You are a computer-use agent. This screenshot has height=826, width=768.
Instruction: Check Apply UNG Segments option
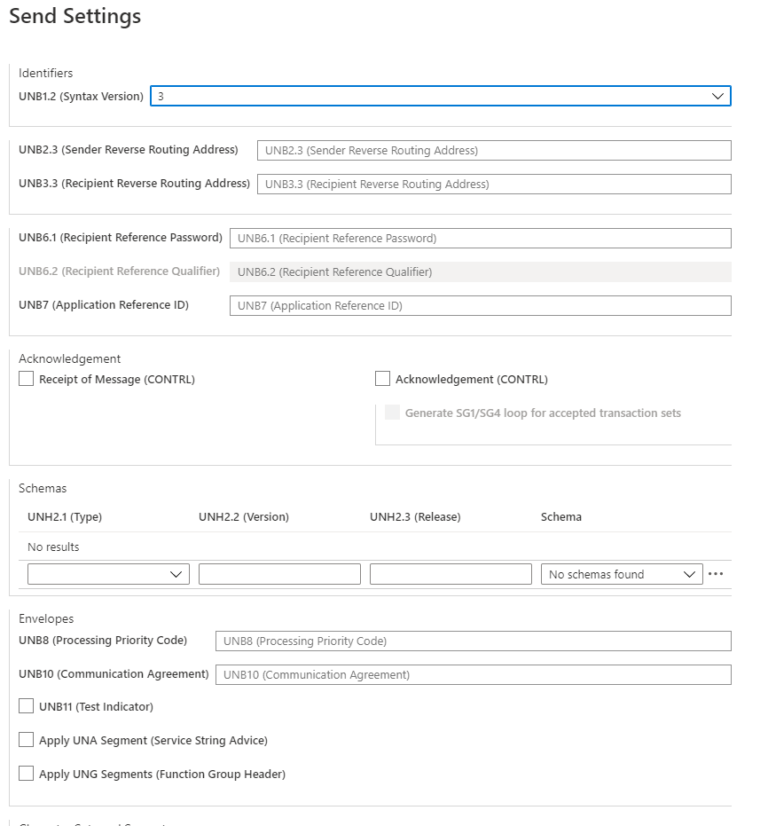(x=28, y=773)
